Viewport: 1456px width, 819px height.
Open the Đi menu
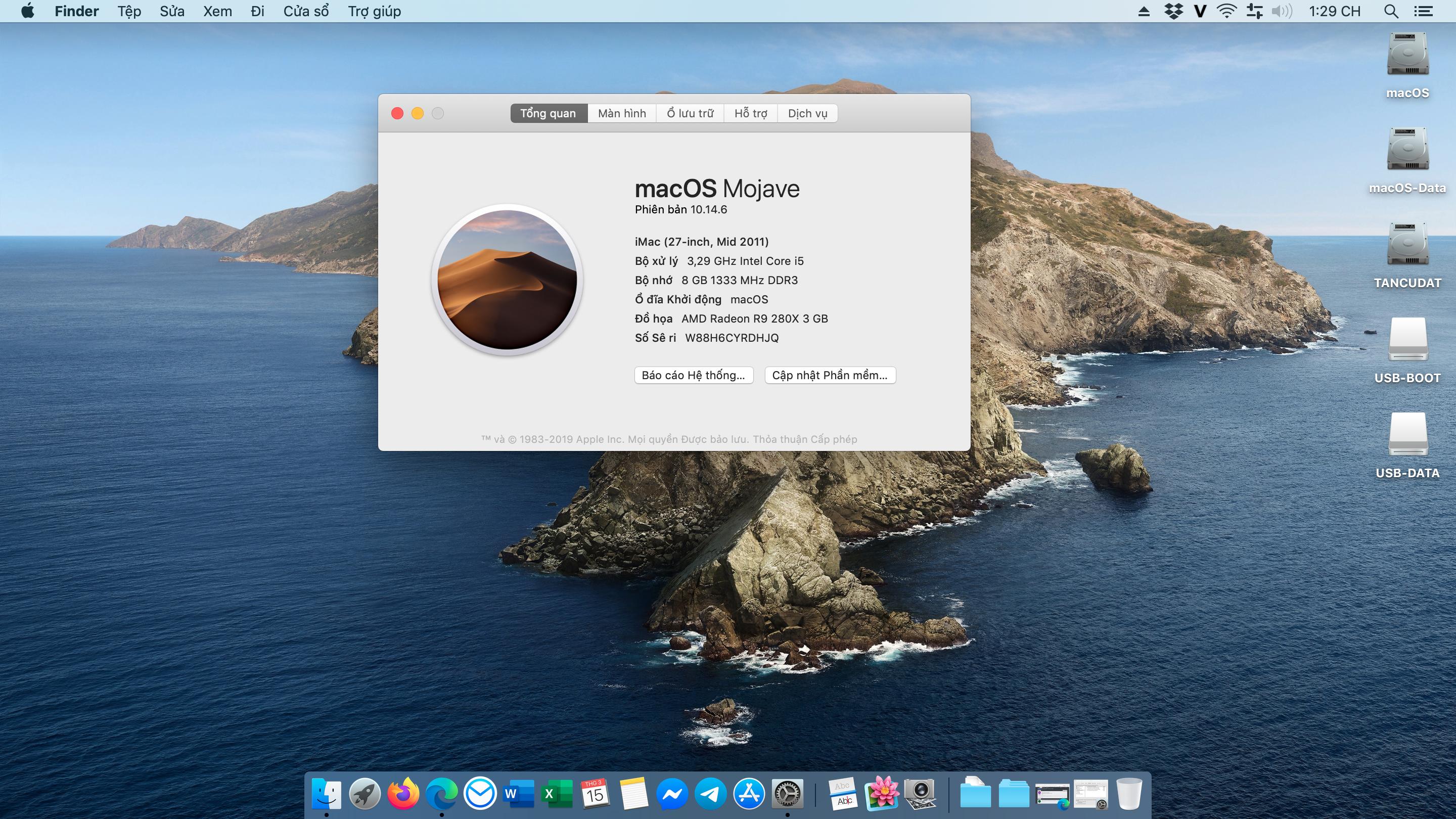258,11
